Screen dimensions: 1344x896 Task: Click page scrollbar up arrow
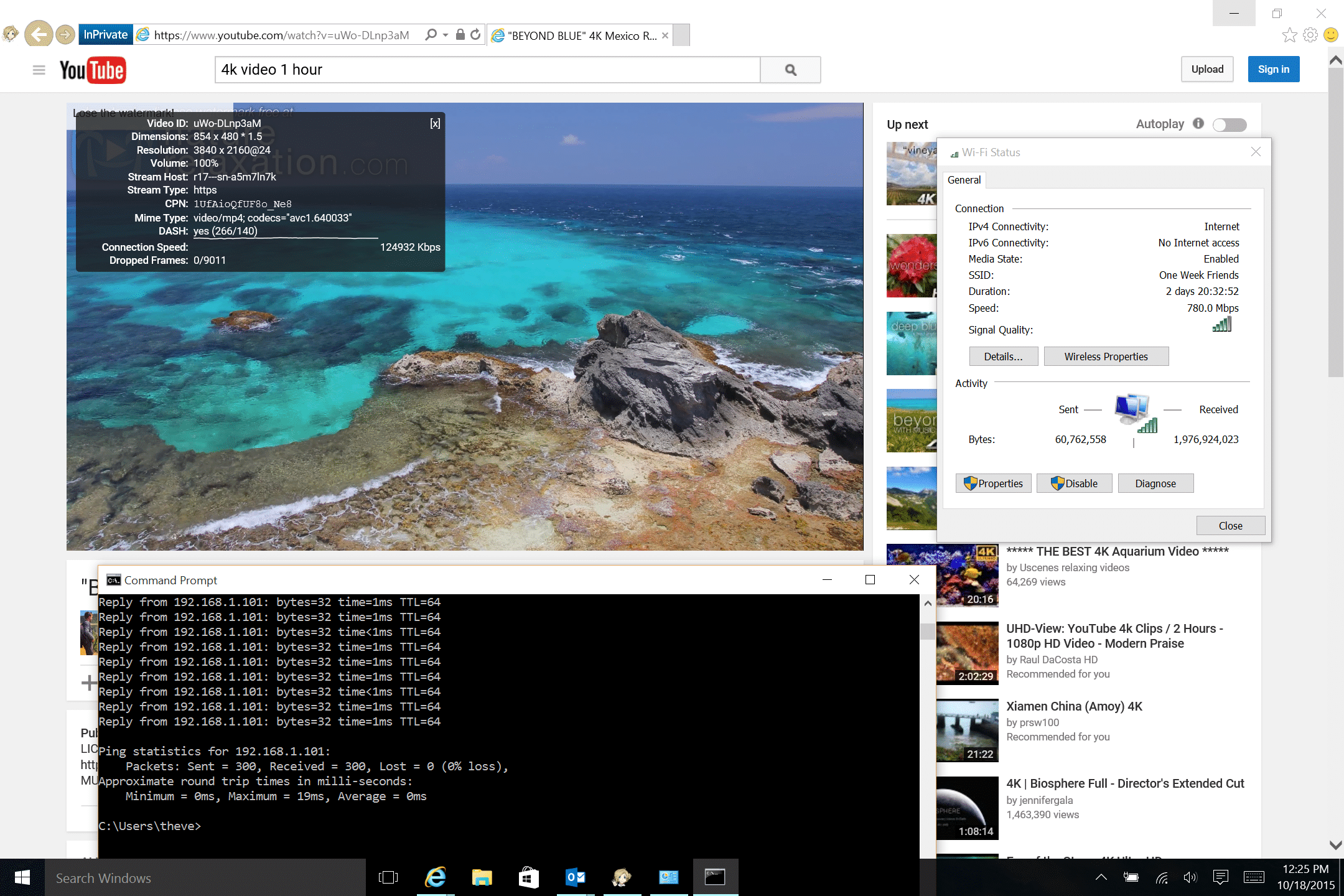click(1335, 60)
